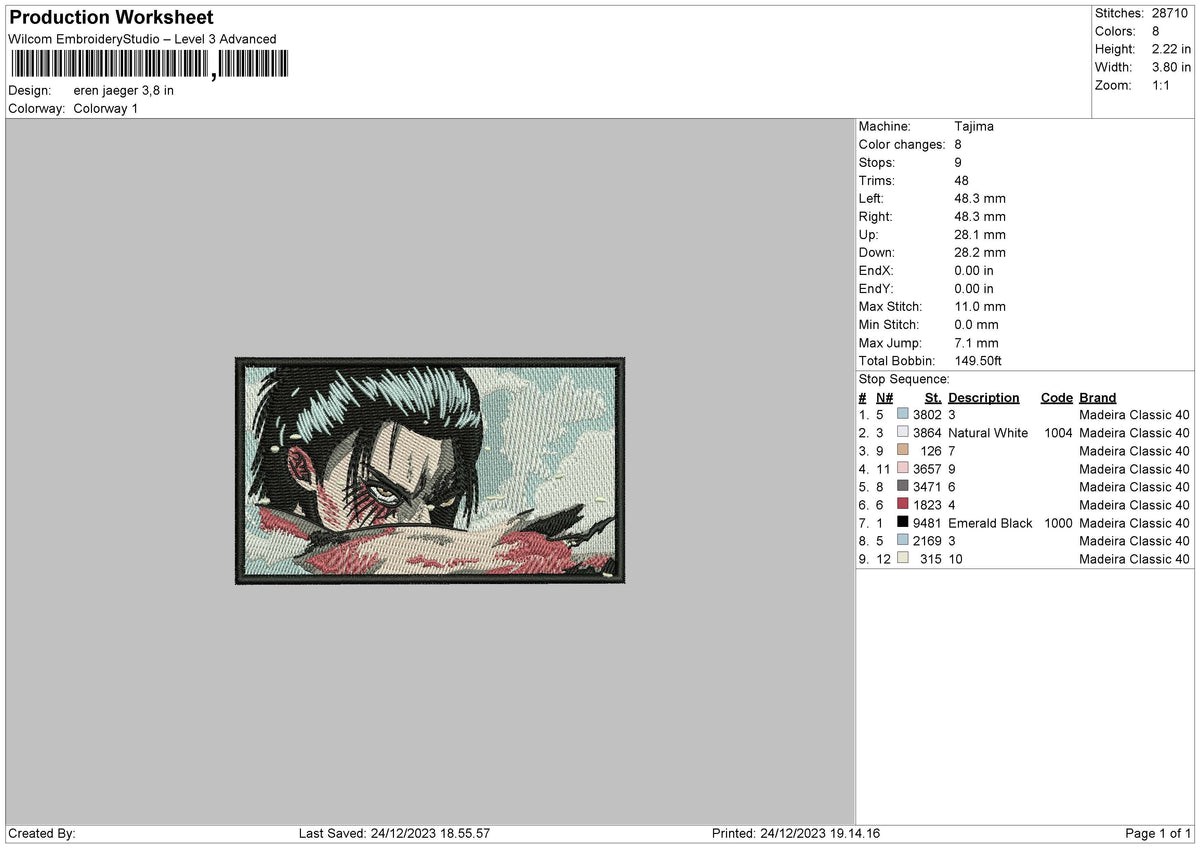Click the Down value 28.2 mm
The width and height of the screenshot is (1200, 848).
[x=980, y=253]
